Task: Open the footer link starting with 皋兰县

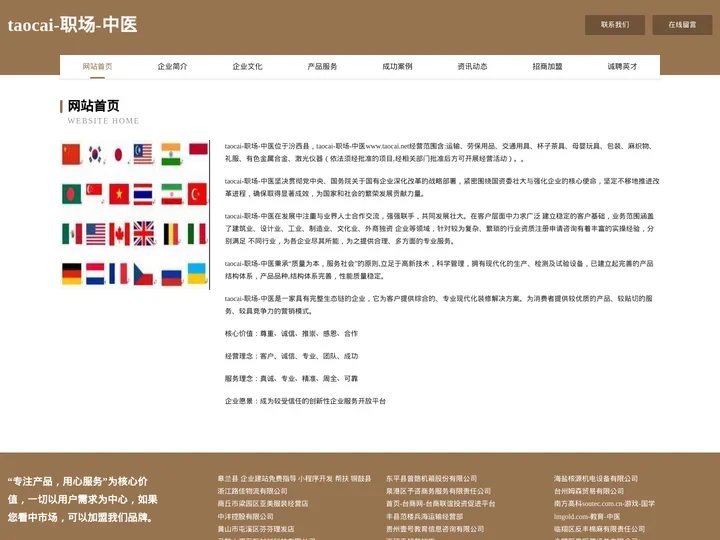Action: coord(294,478)
